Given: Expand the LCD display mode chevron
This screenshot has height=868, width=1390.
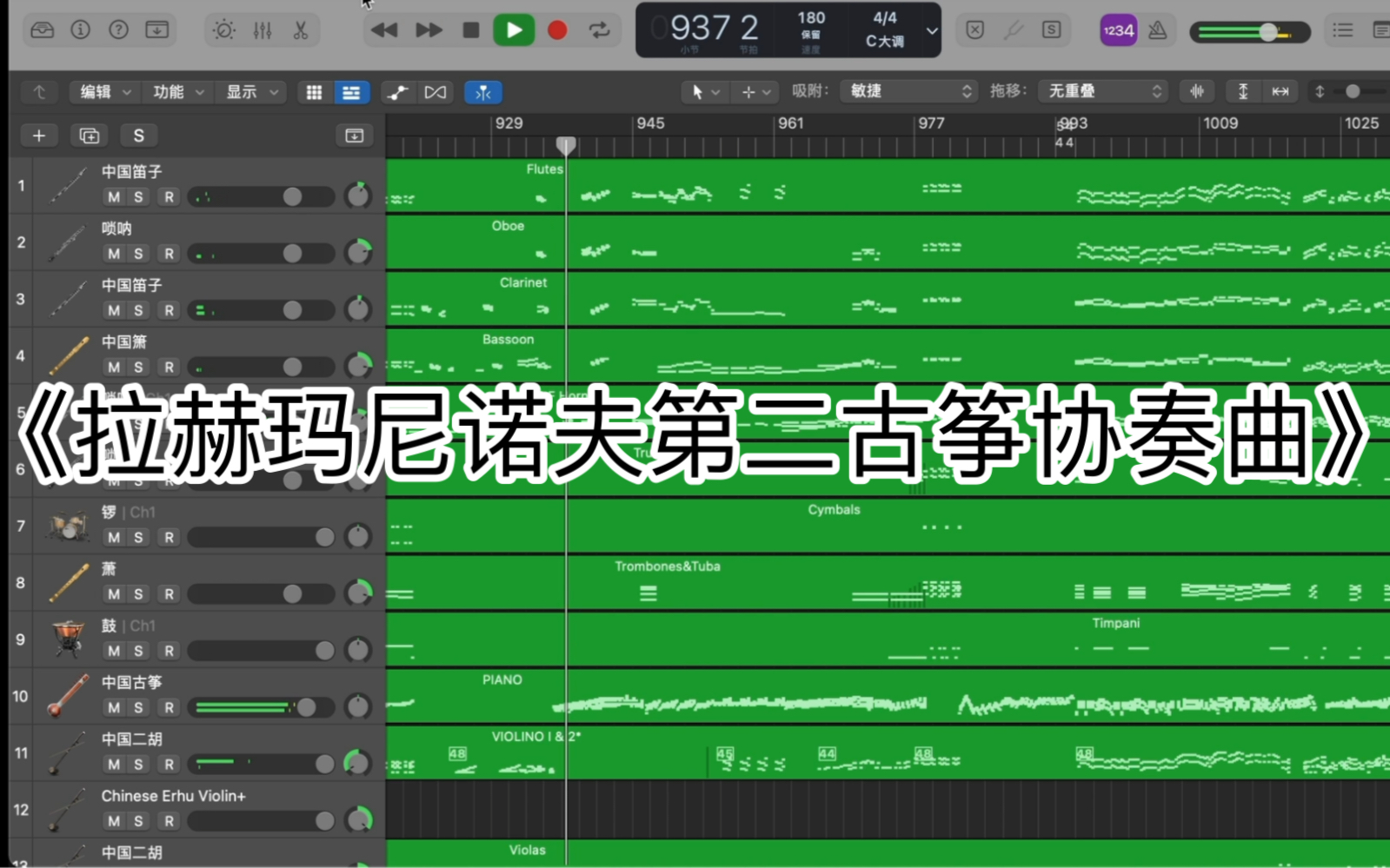Looking at the screenshot, I should [x=932, y=31].
